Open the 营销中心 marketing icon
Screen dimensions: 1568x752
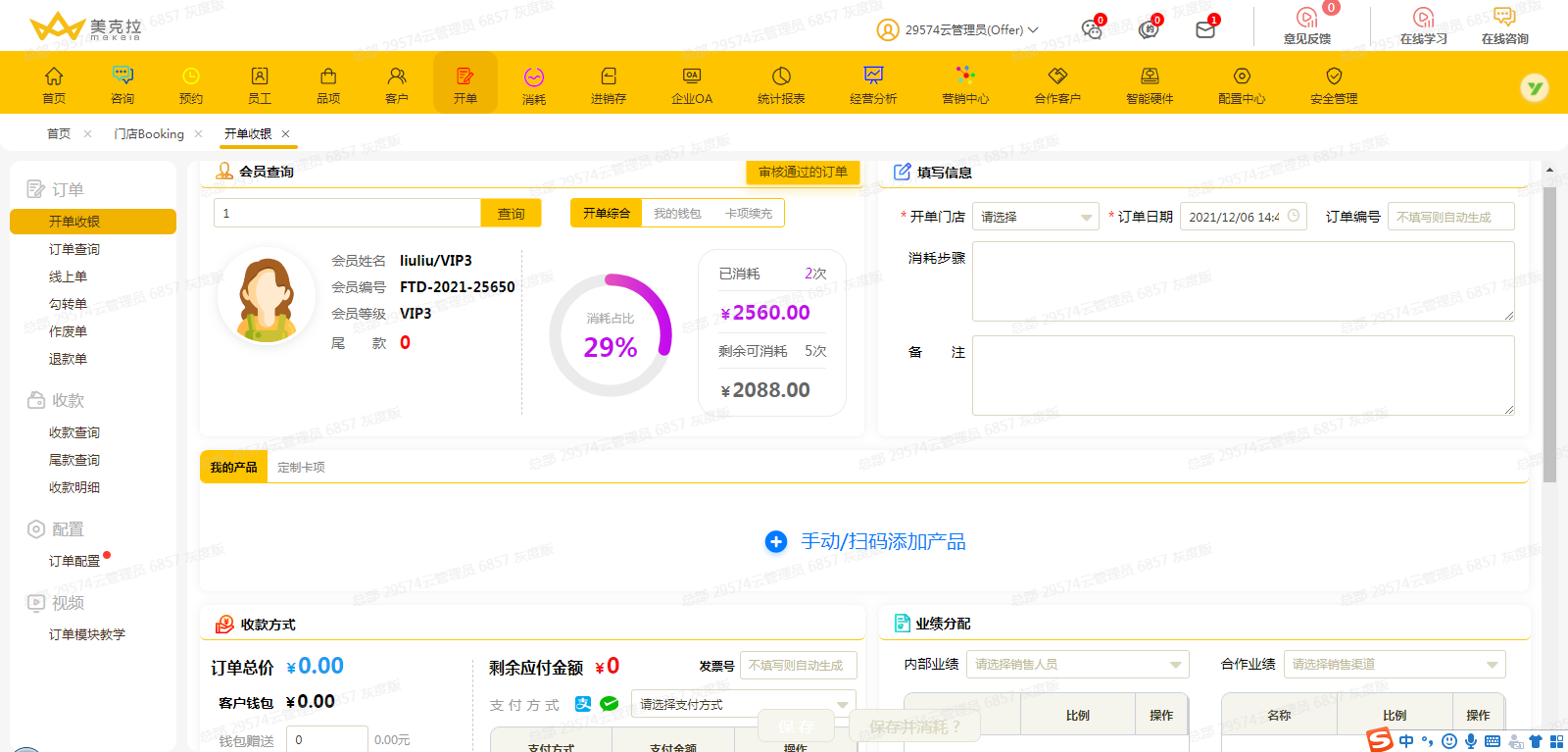tap(965, 75)
